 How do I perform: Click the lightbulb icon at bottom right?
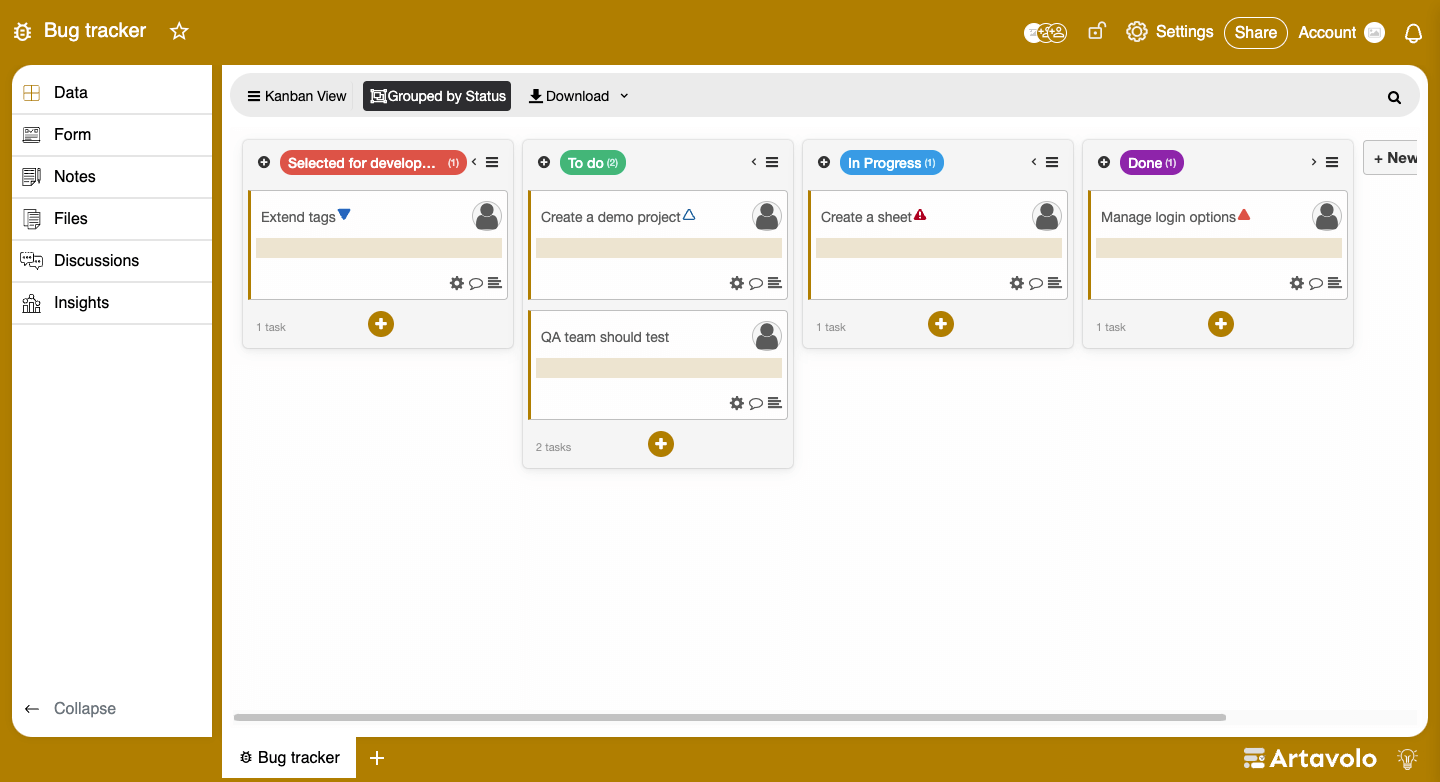(1408, 758)
